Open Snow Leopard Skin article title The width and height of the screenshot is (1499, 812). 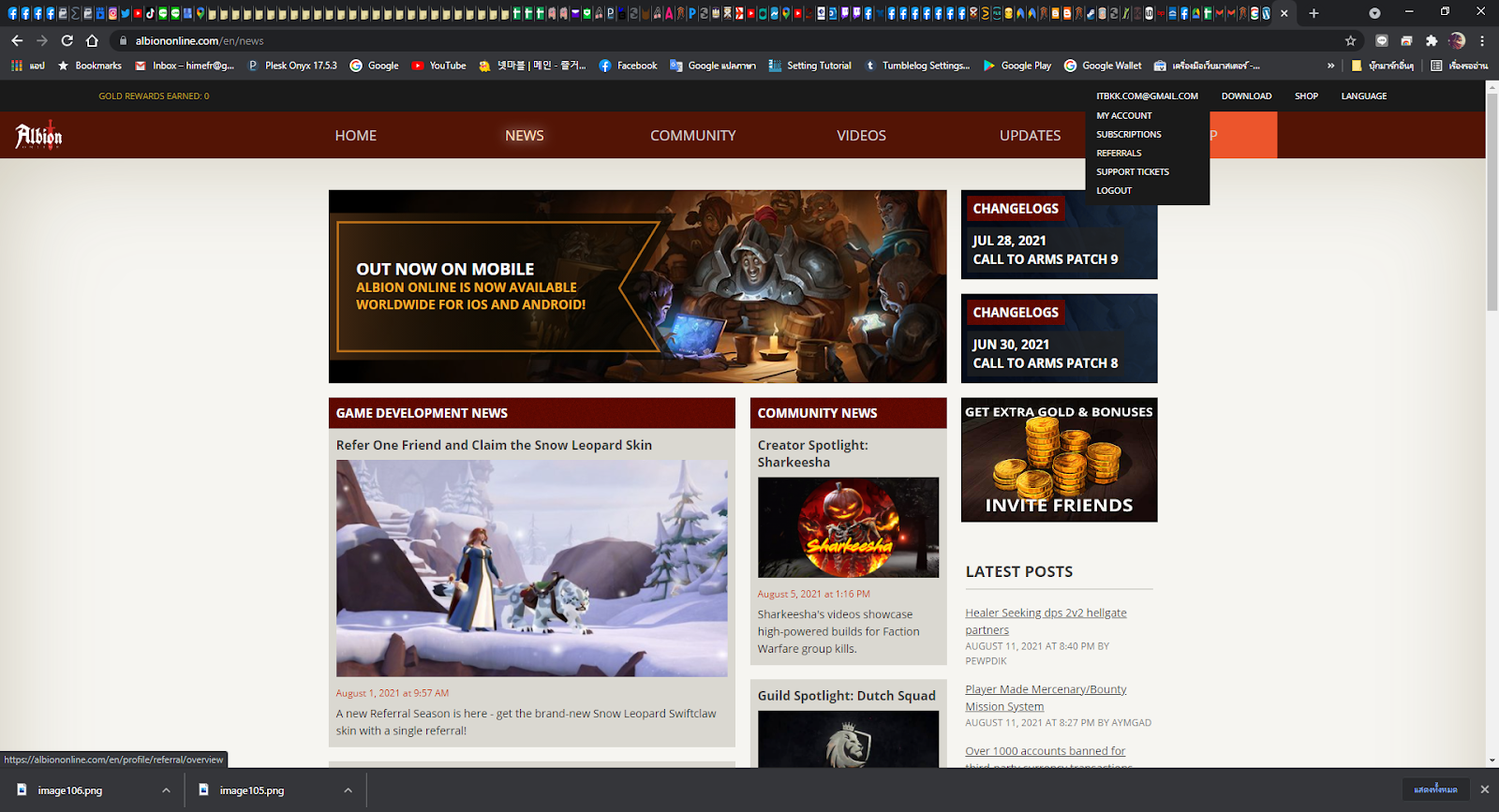[x=494, y=445]
